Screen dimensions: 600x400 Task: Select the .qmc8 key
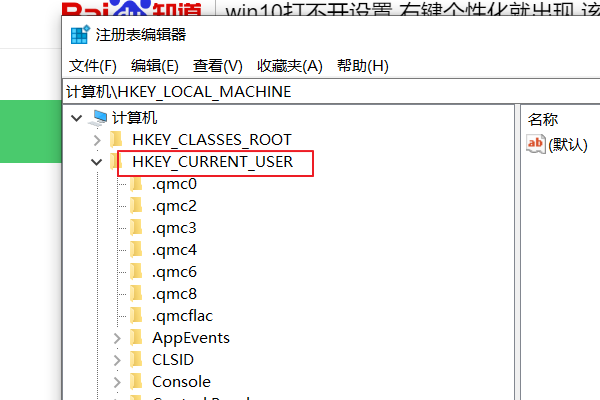[x=174, y=294]
